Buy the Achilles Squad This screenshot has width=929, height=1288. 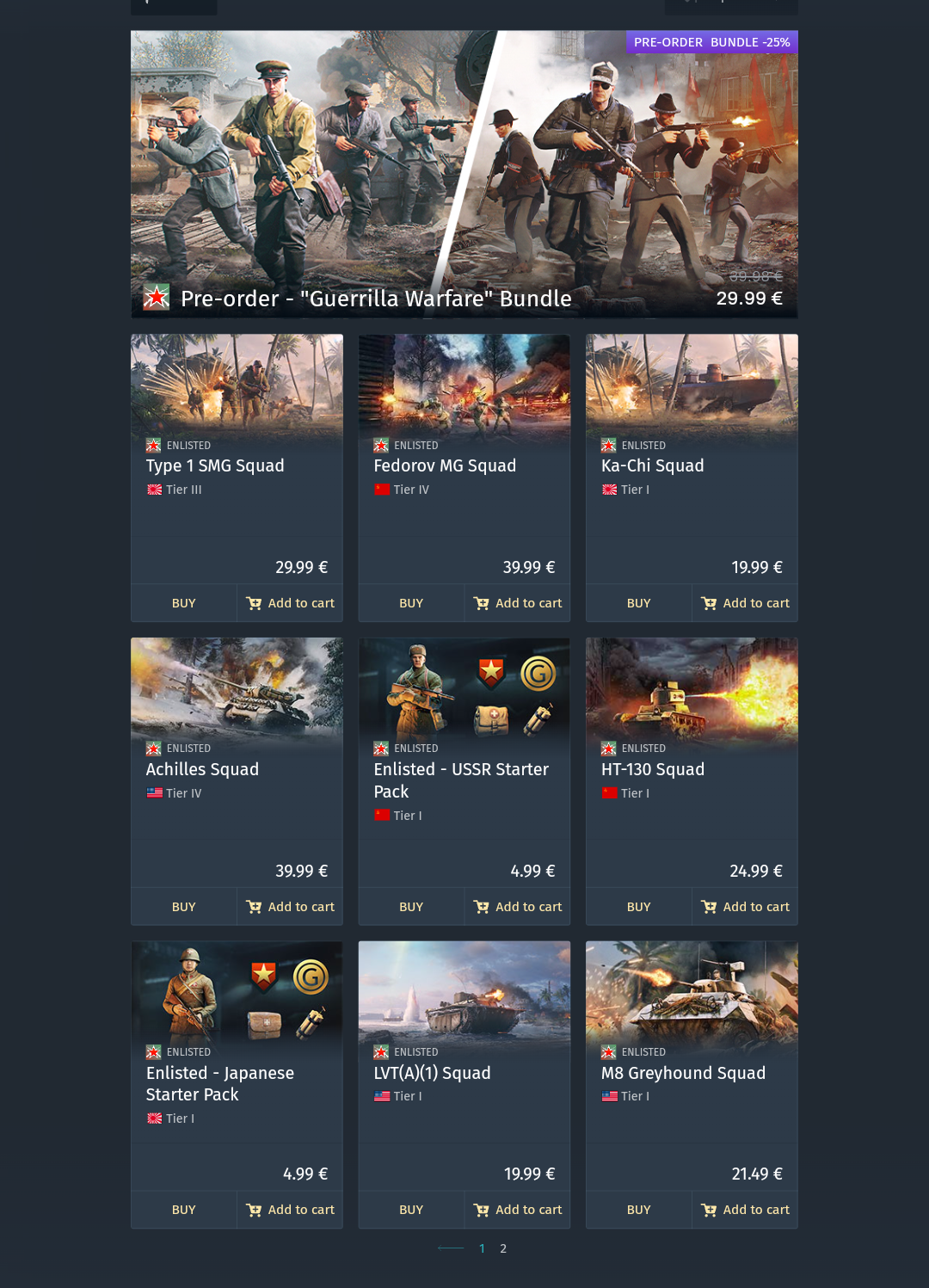[184, 907]
